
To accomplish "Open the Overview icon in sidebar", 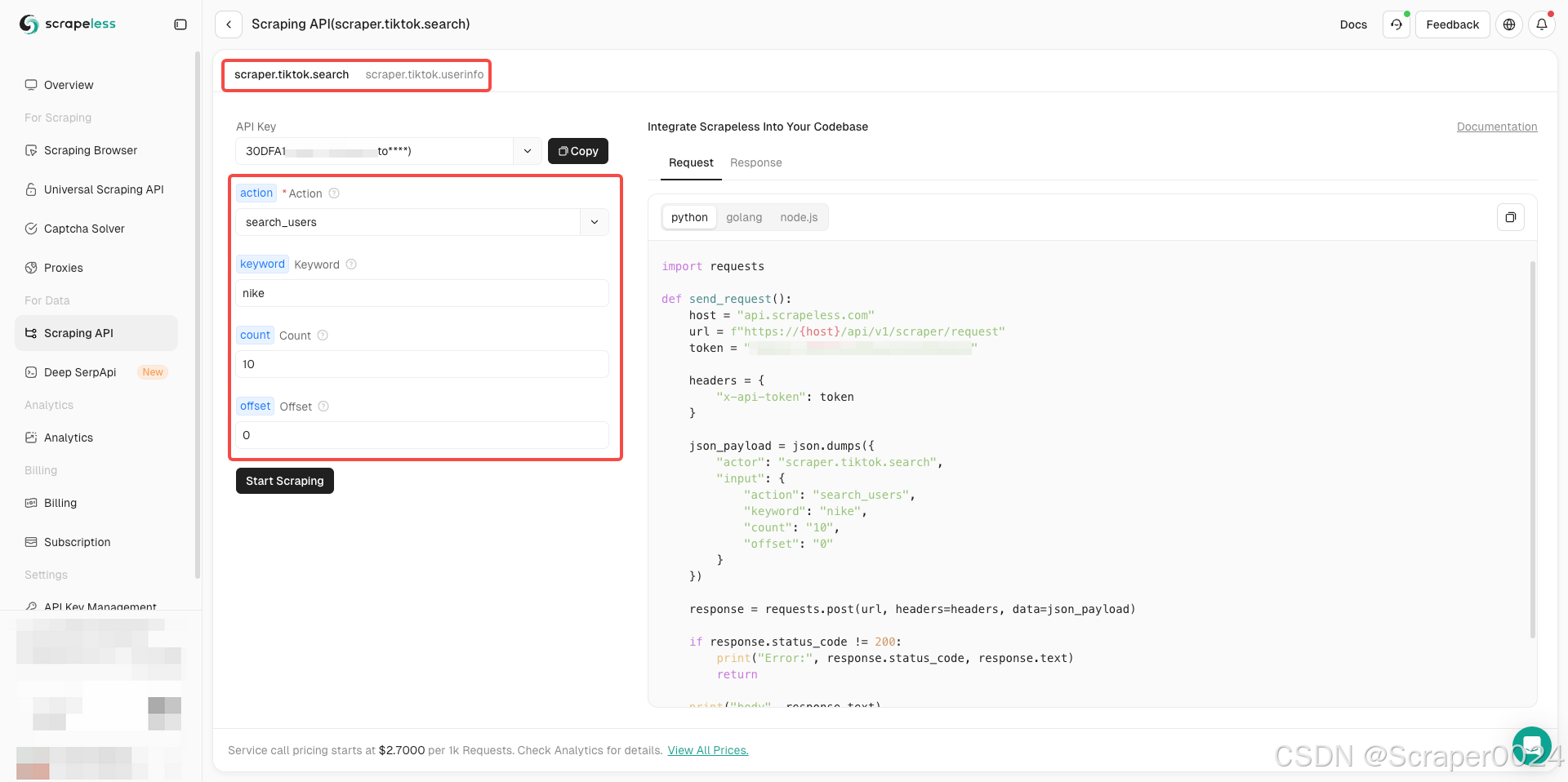I will 31,85.
